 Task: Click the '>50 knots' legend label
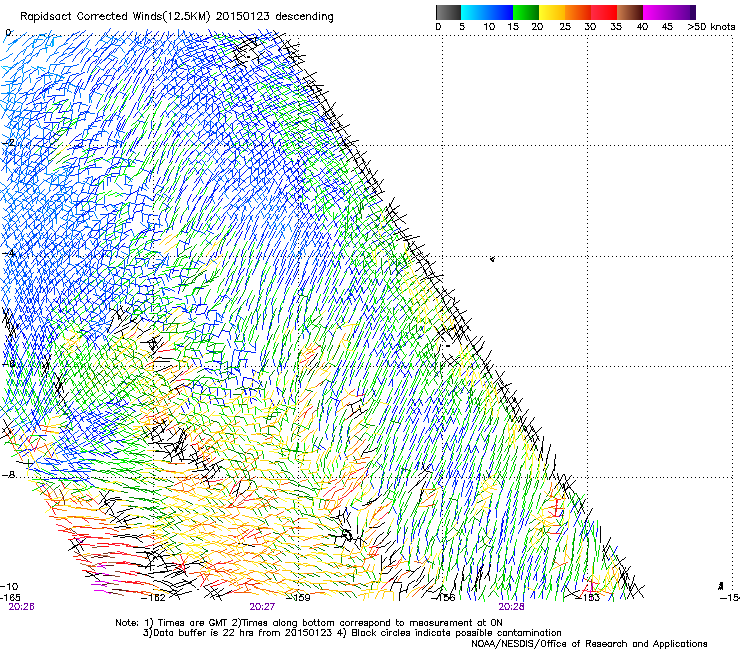pos(711,27)
